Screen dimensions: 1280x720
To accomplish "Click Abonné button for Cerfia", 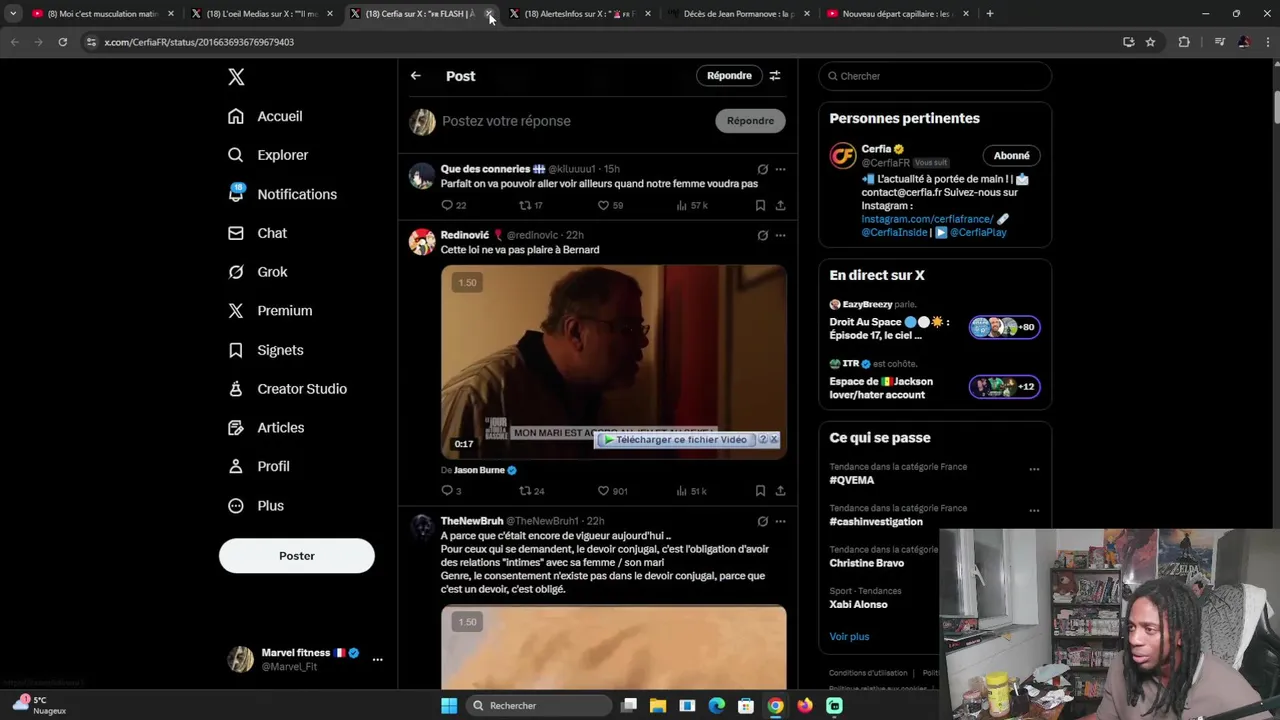I will click(x=1011, y=156).
